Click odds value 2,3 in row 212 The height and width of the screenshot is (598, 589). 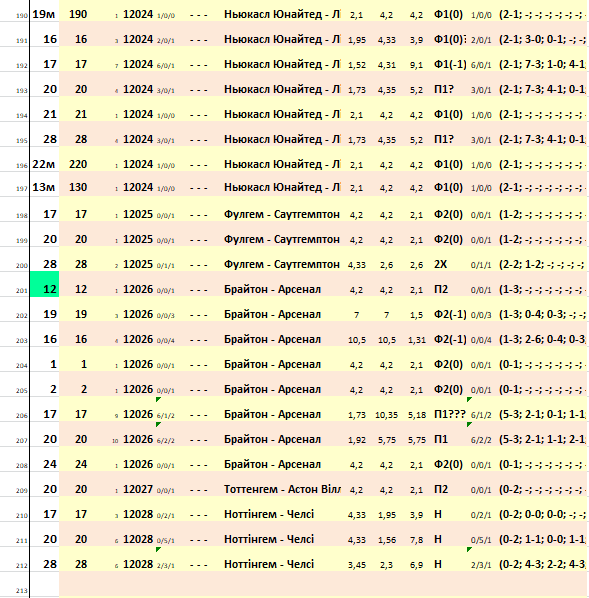[386, 565]
